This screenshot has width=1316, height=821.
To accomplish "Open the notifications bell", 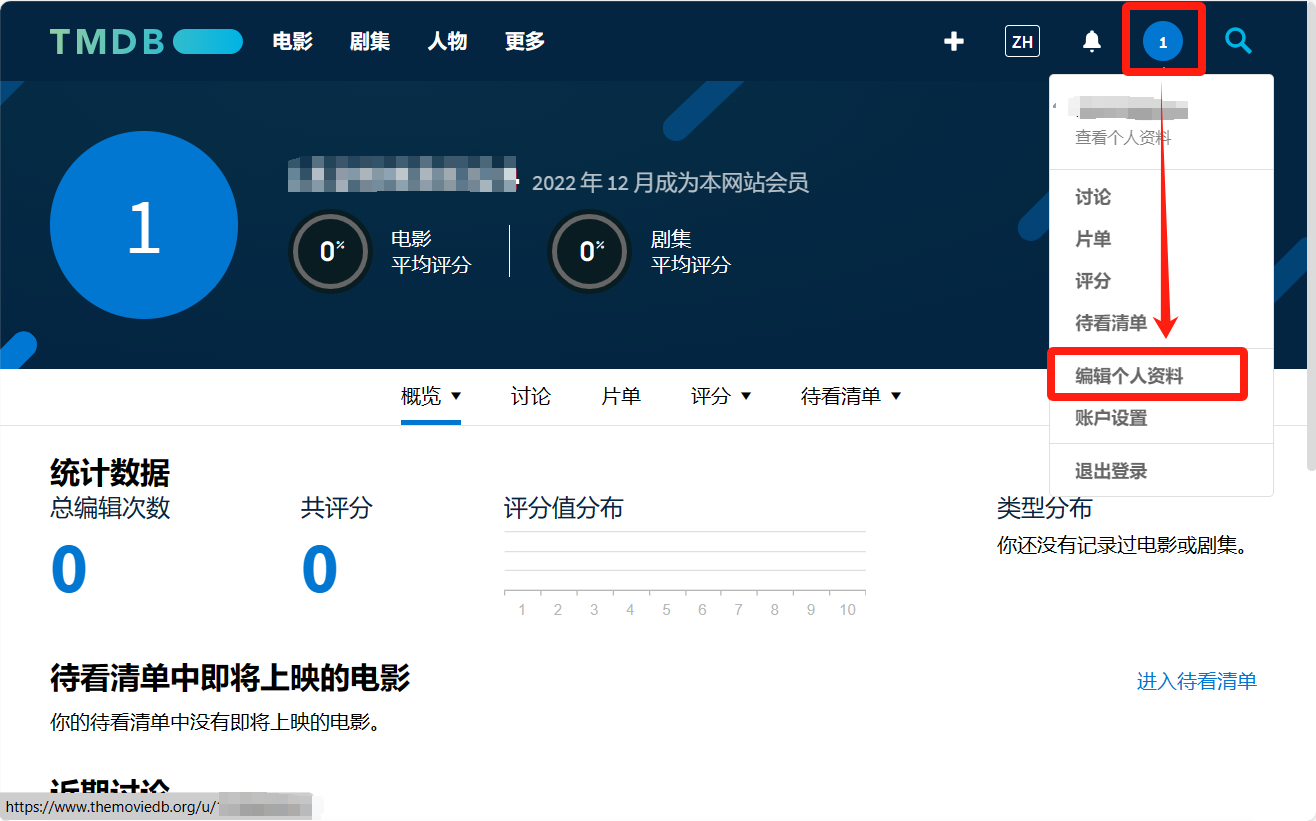I will [x=1092, y=41].
